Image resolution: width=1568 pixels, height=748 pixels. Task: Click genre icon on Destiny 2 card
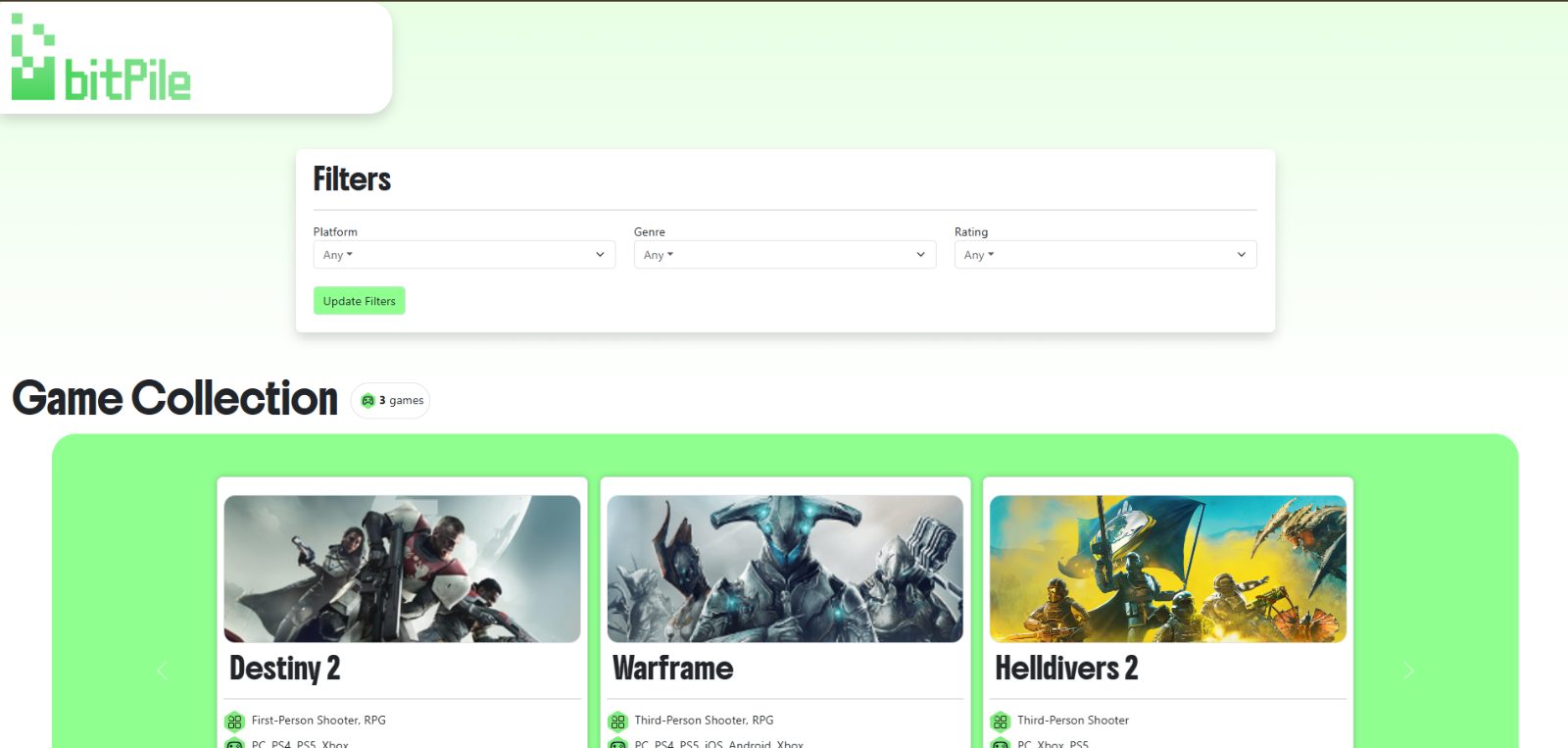click(x=234, y=722)
